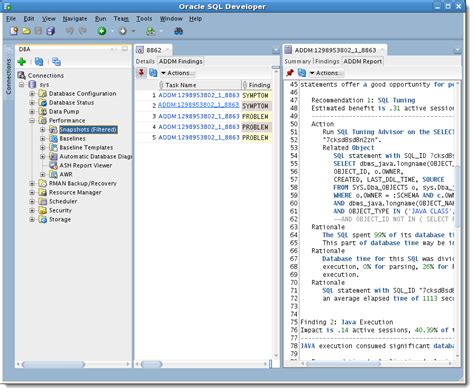Click ADDM Report vertical scrollbar thumb
Image resolution: width=474 pixels, height=392 pixels.
[458, 196]
